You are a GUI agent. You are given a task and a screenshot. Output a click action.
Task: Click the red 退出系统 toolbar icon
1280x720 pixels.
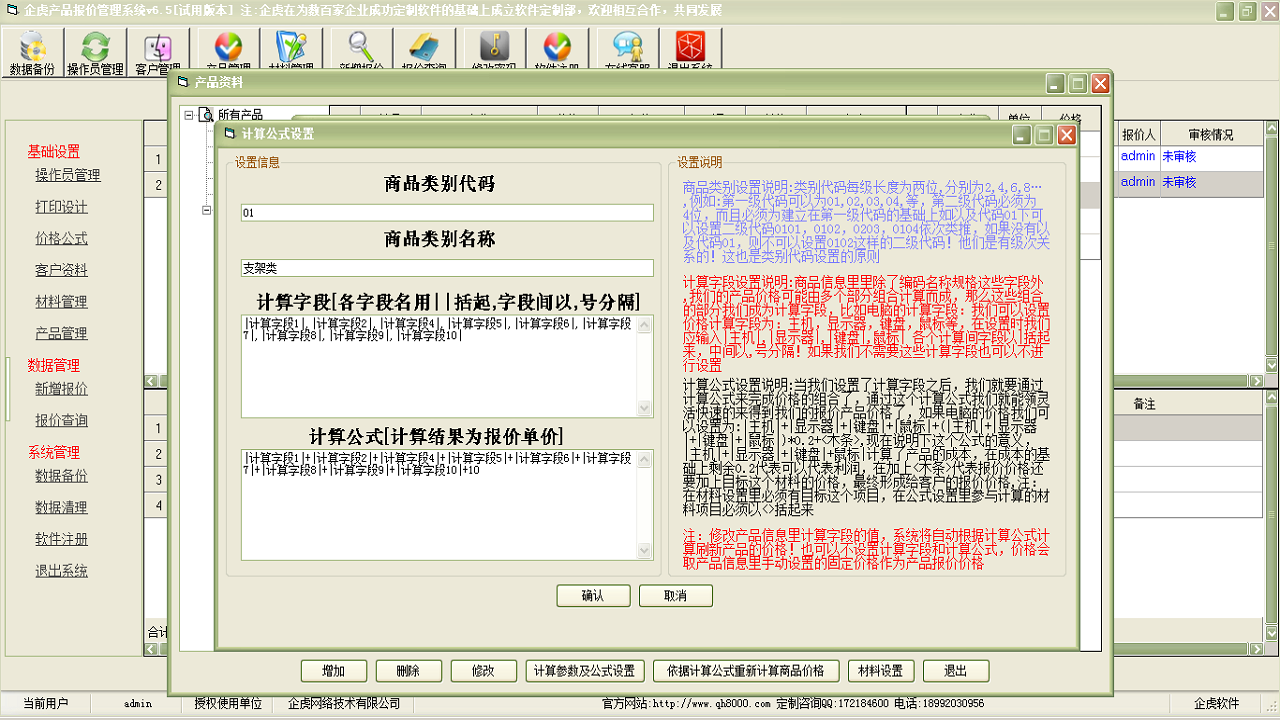point(689,50)
